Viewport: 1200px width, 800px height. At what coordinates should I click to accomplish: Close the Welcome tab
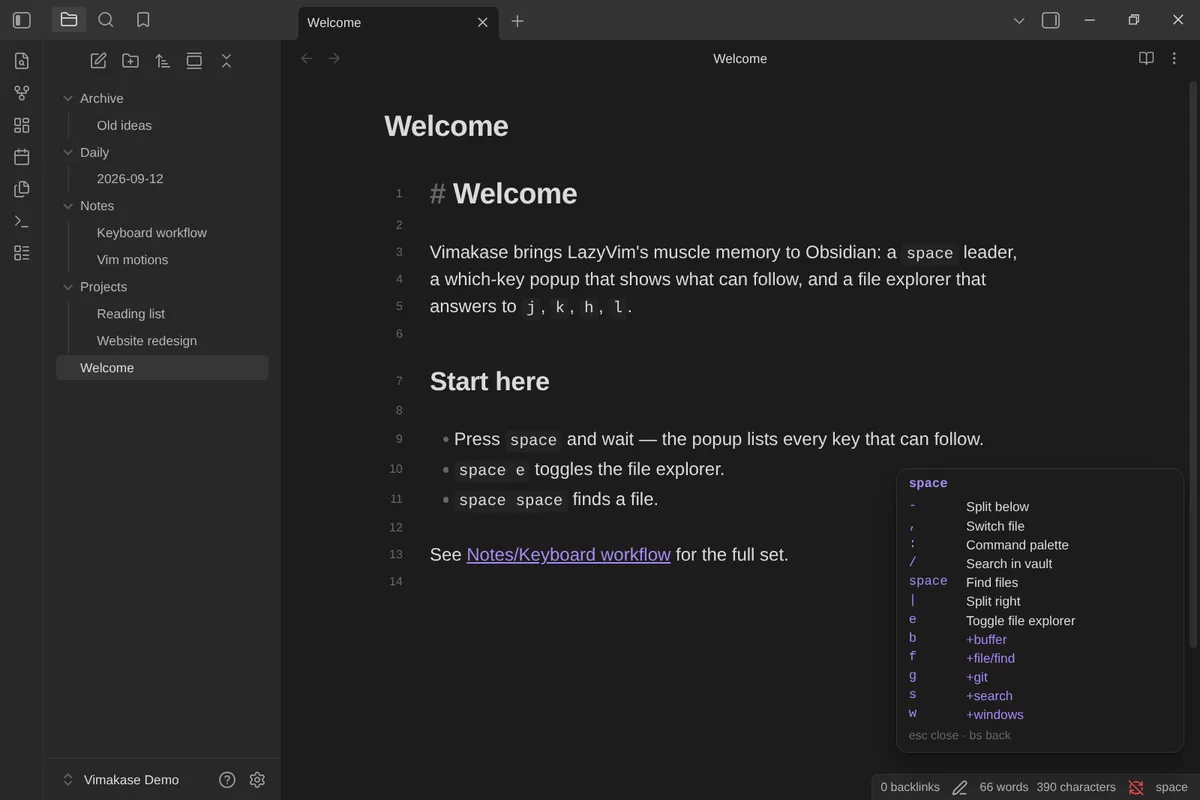click(482, 22)
